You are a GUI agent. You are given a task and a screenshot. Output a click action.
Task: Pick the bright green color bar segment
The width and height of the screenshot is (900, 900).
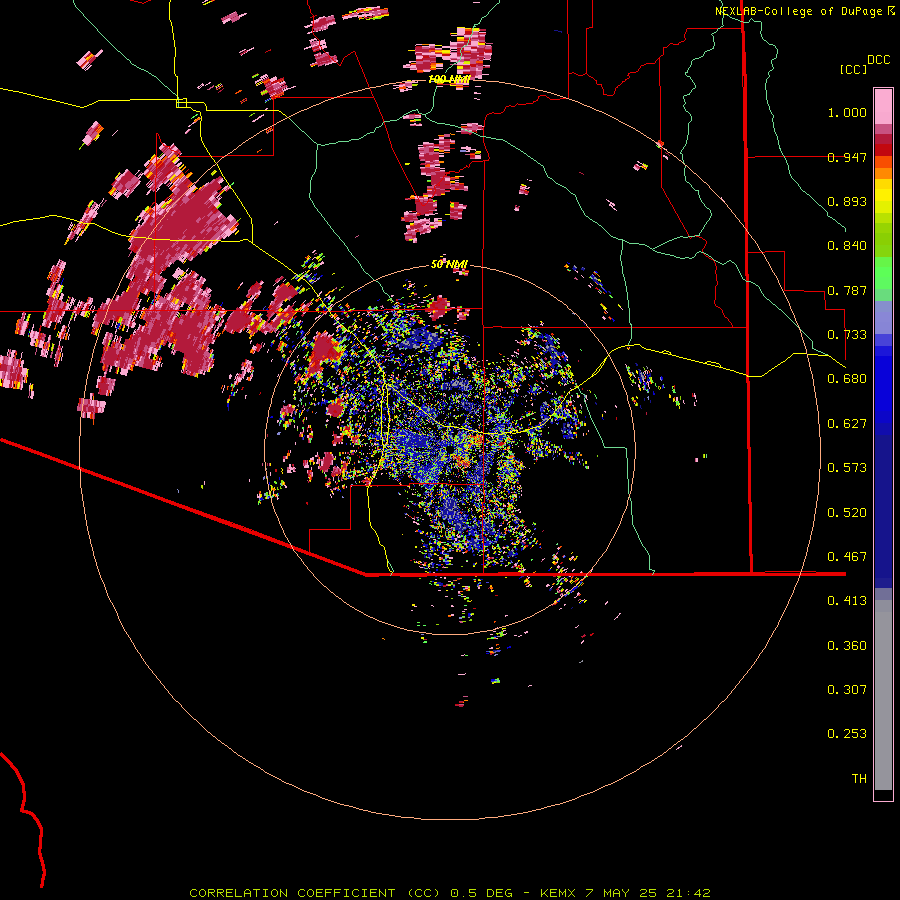883,273
